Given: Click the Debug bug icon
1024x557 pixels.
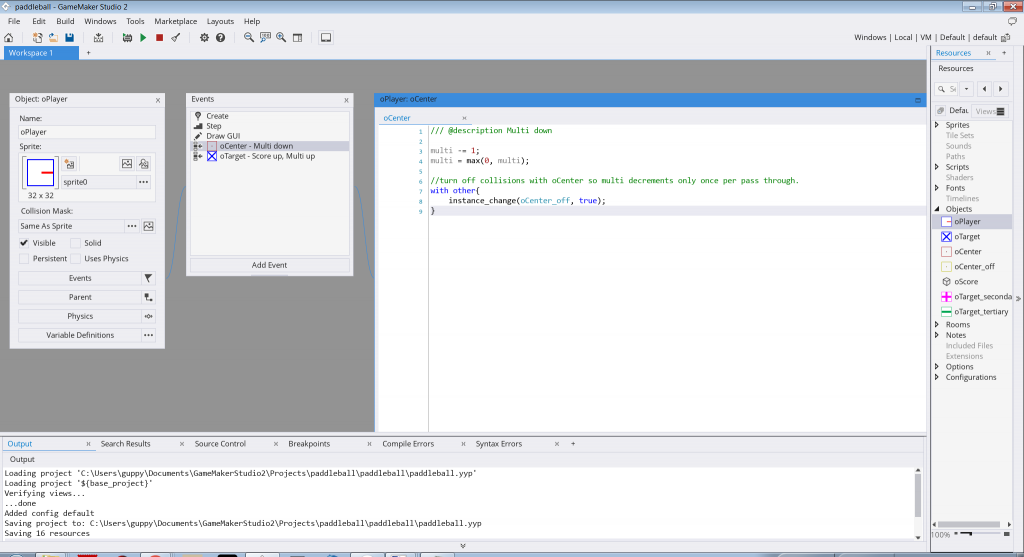Looking at the screenshot, I should click(x=127, y=38).
